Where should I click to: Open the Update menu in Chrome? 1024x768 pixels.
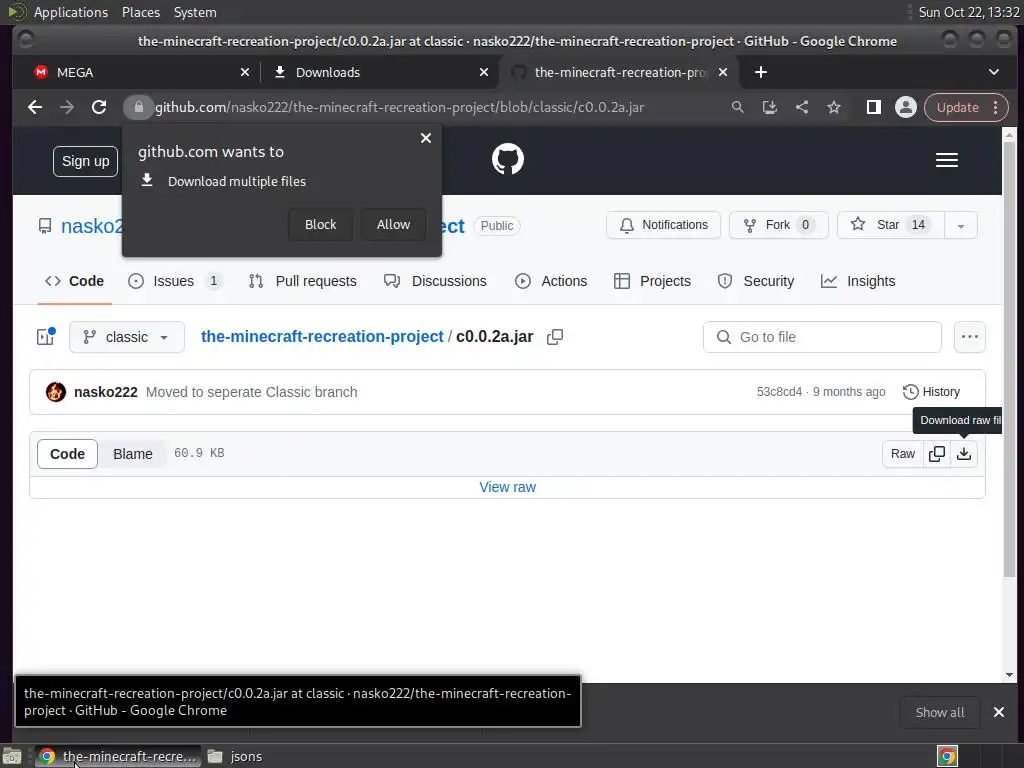[967, 108]
